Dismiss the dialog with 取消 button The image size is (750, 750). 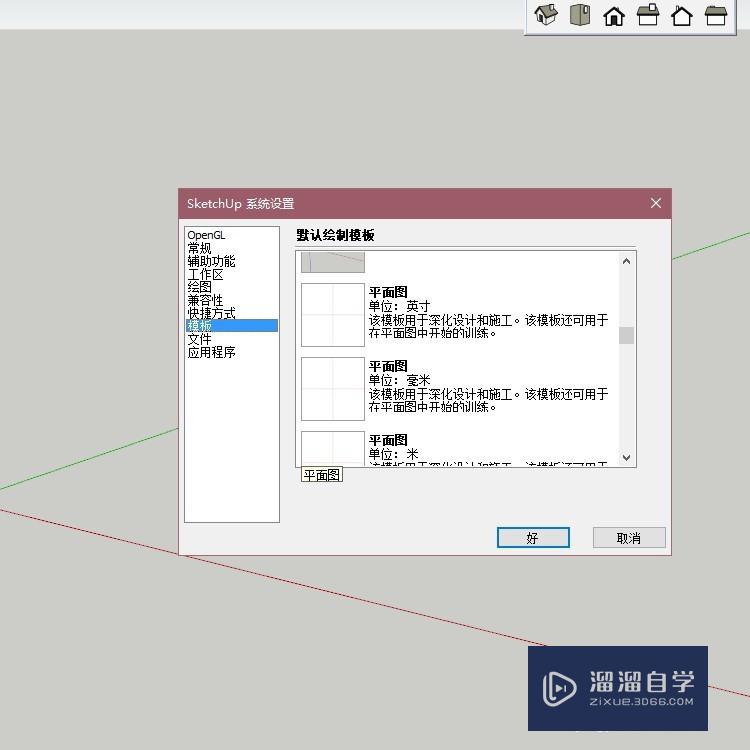pyautogui.click(x=629, y=538)
